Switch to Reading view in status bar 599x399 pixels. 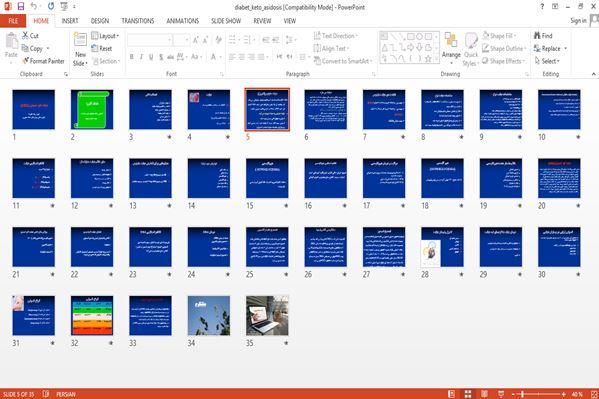point(484,394)
